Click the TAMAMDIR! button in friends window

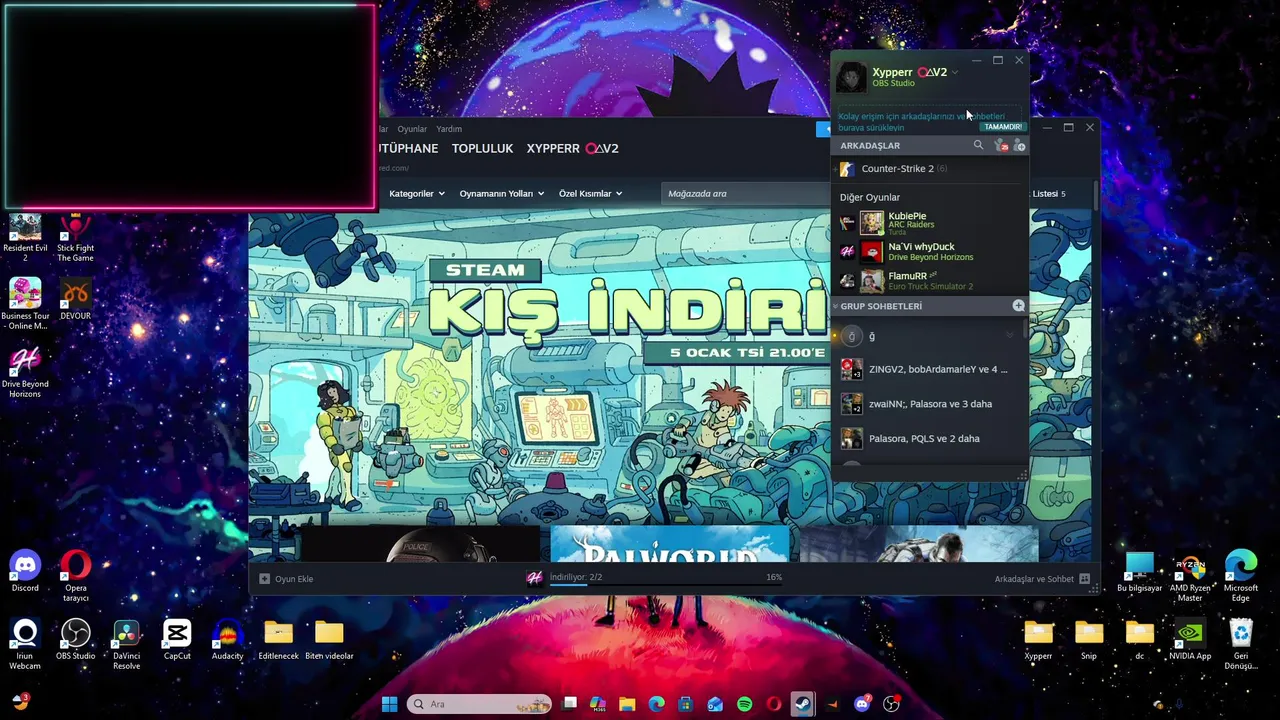coord(1003,127)
